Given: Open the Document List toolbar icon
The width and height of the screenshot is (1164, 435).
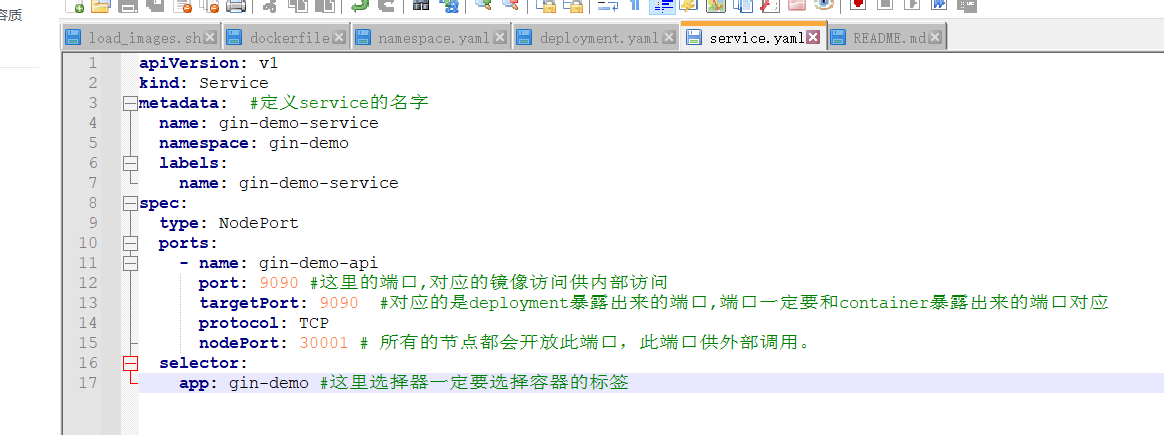Looking at the screenshot, I should click(x=742, y=6).
